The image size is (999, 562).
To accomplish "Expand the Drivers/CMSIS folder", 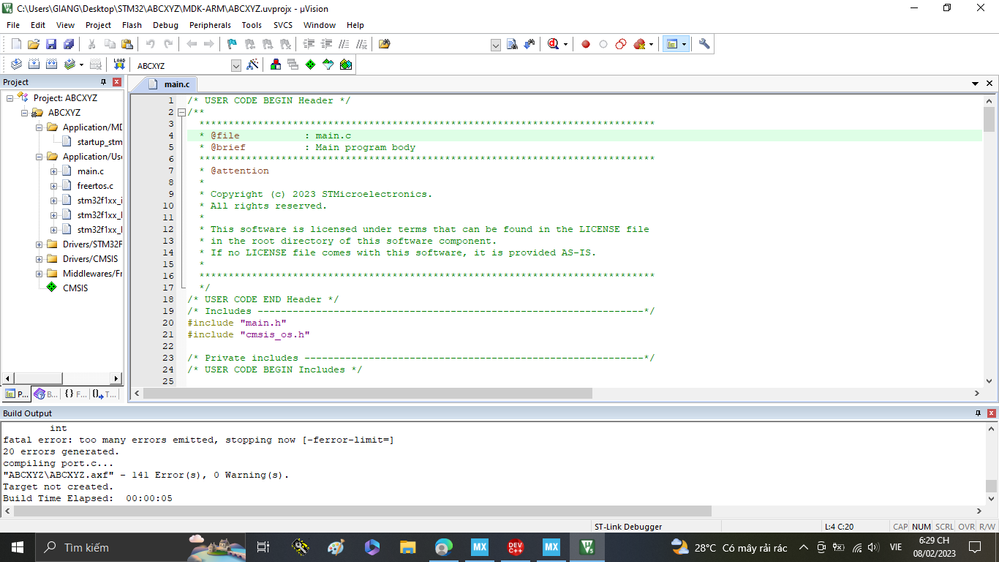I will tap(39, 259).
